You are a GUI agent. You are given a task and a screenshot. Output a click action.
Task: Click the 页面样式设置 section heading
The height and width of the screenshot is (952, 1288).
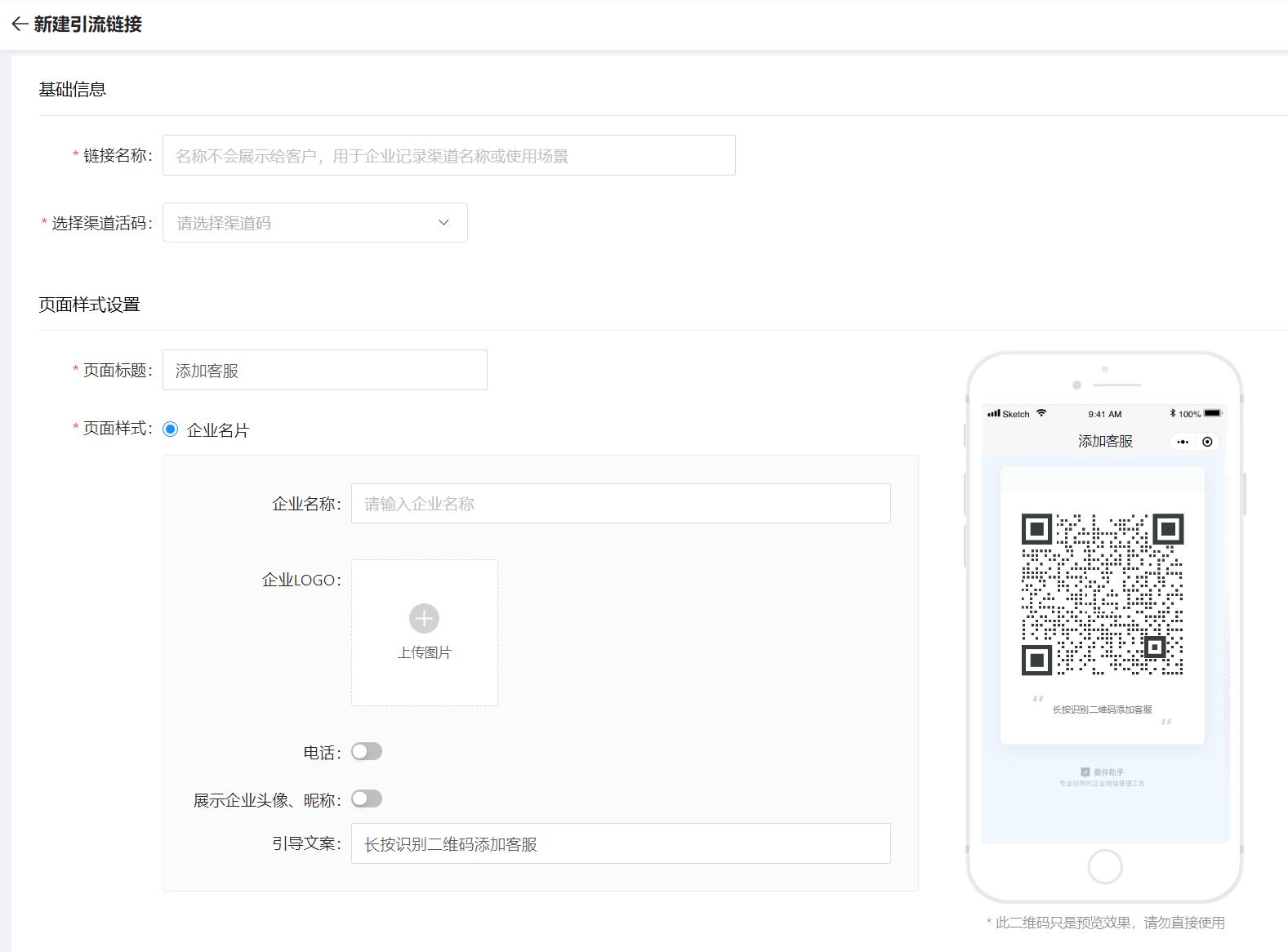point(90,305)
